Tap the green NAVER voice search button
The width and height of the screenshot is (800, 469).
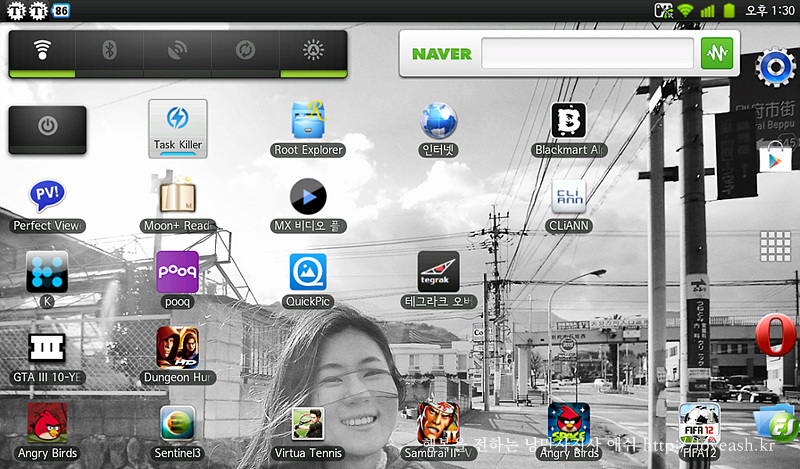point(717,53)
